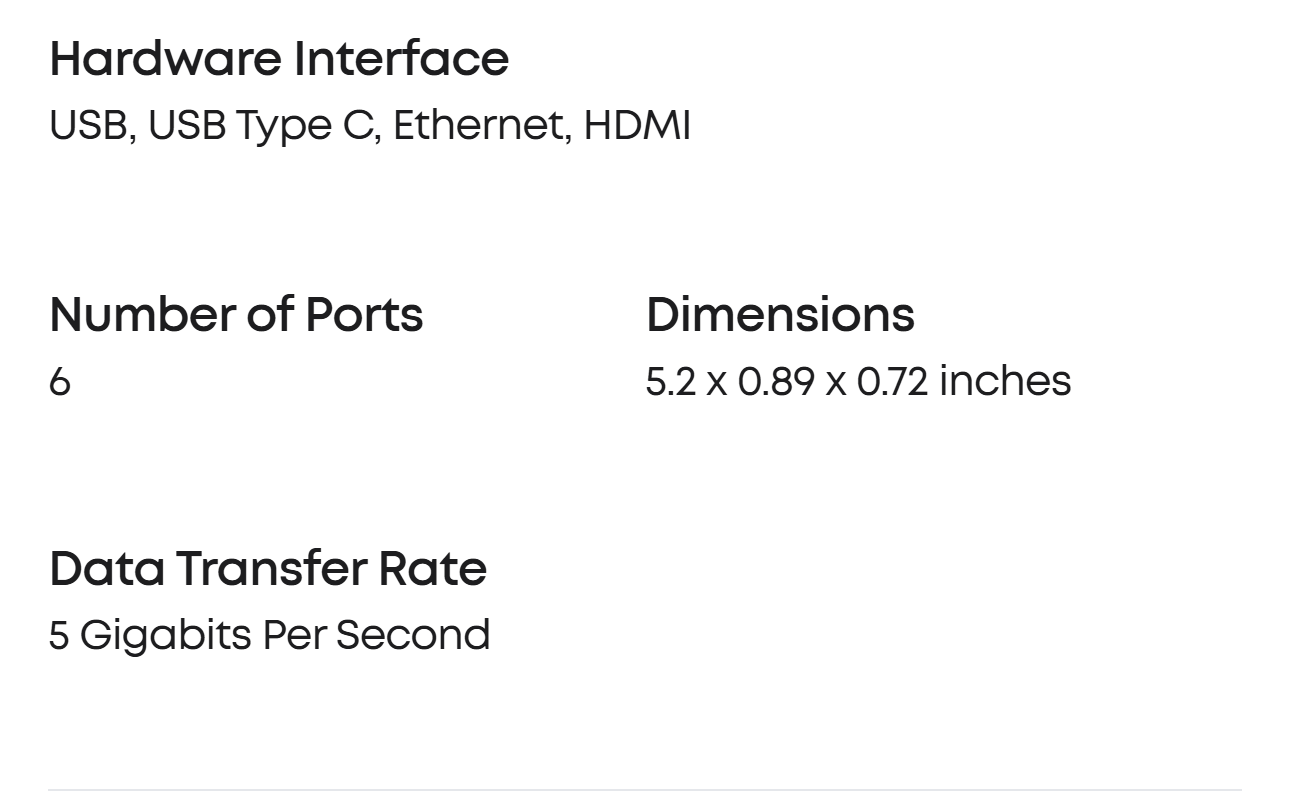Click the word "Second" in the transfer rate value
1290x791 pixels.
pyautogui.click(x=412, y=636)
